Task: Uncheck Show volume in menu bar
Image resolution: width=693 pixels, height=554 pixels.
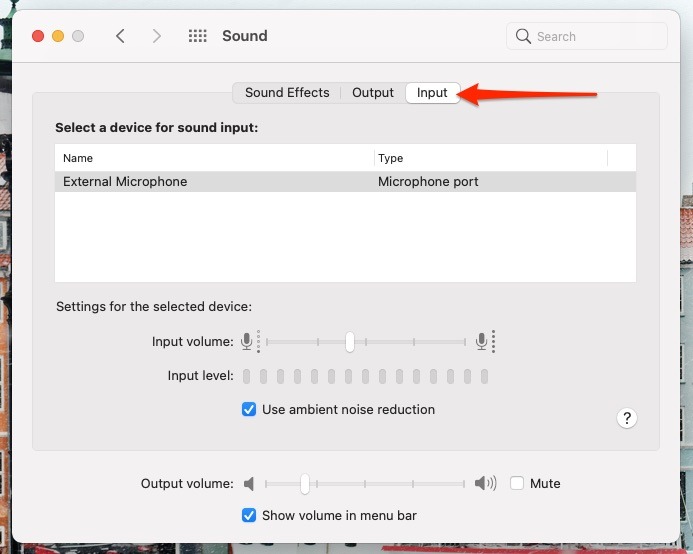Action: 249,515
